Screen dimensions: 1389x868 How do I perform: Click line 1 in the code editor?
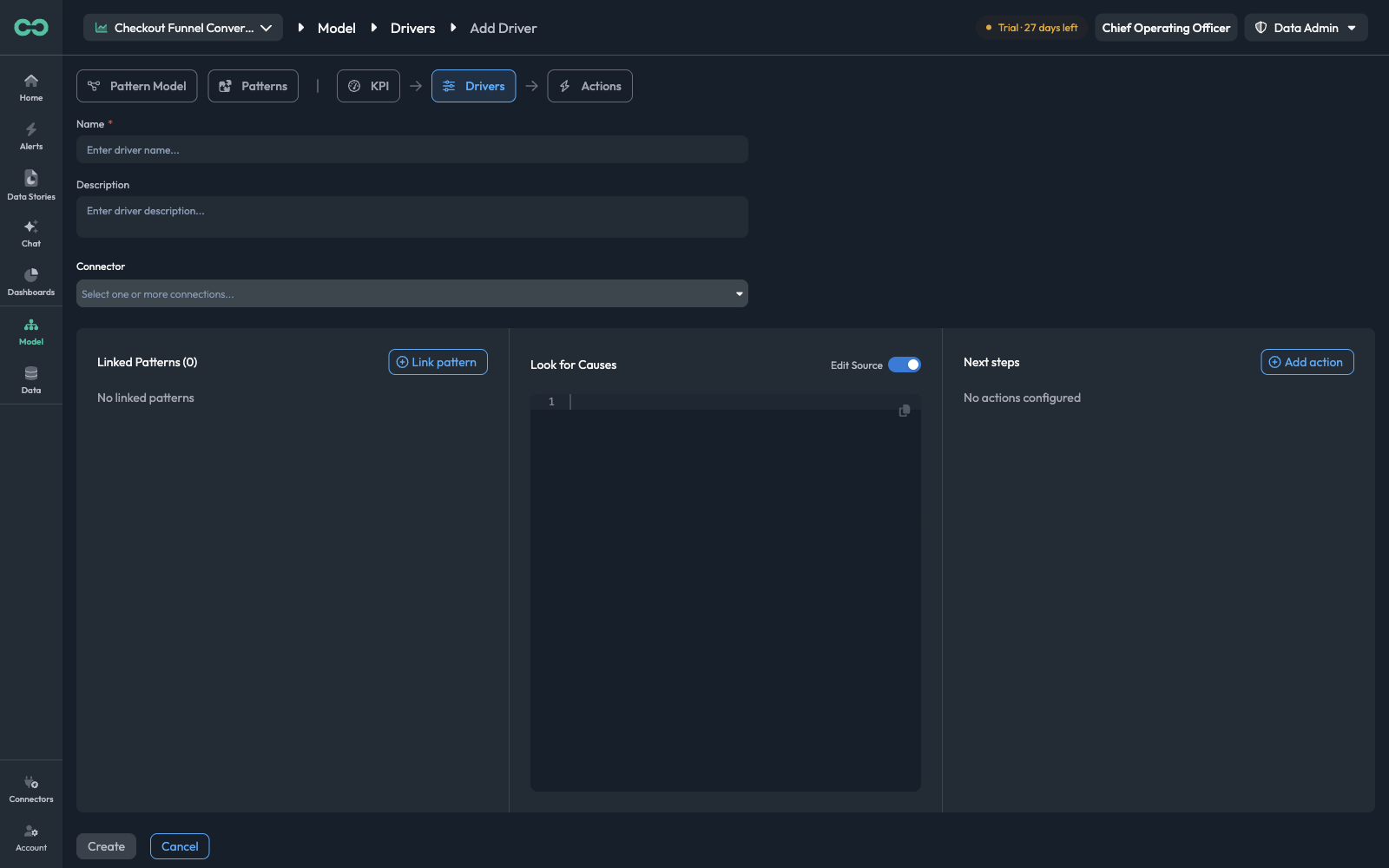[725, 402]
